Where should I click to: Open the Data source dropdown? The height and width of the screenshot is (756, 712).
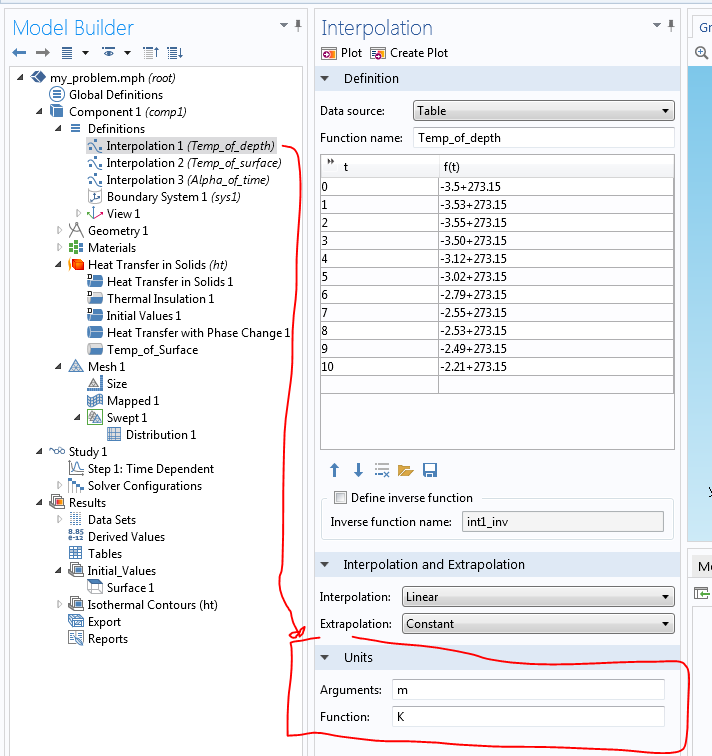tap(543, 111)
